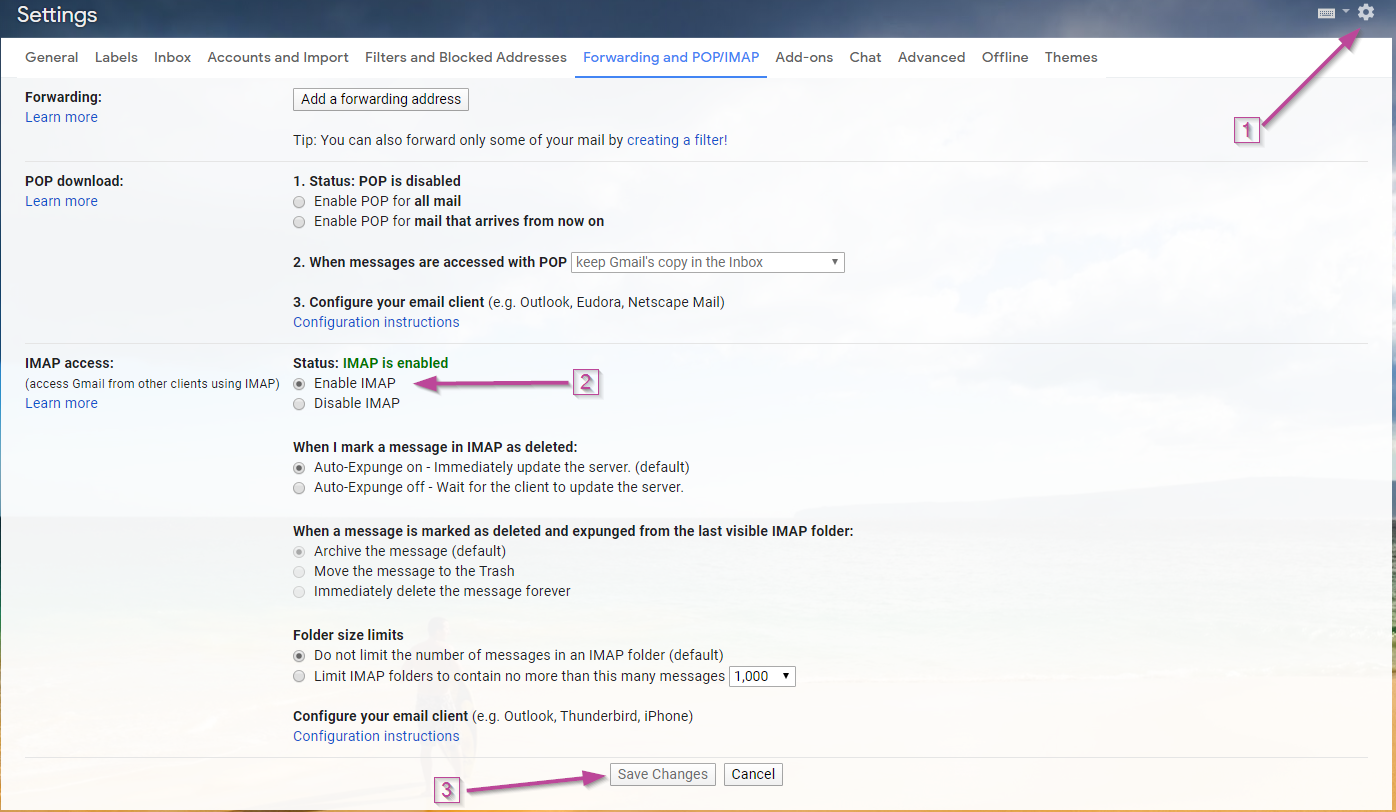Open the POP message handling dropdown

coord(708,262)
